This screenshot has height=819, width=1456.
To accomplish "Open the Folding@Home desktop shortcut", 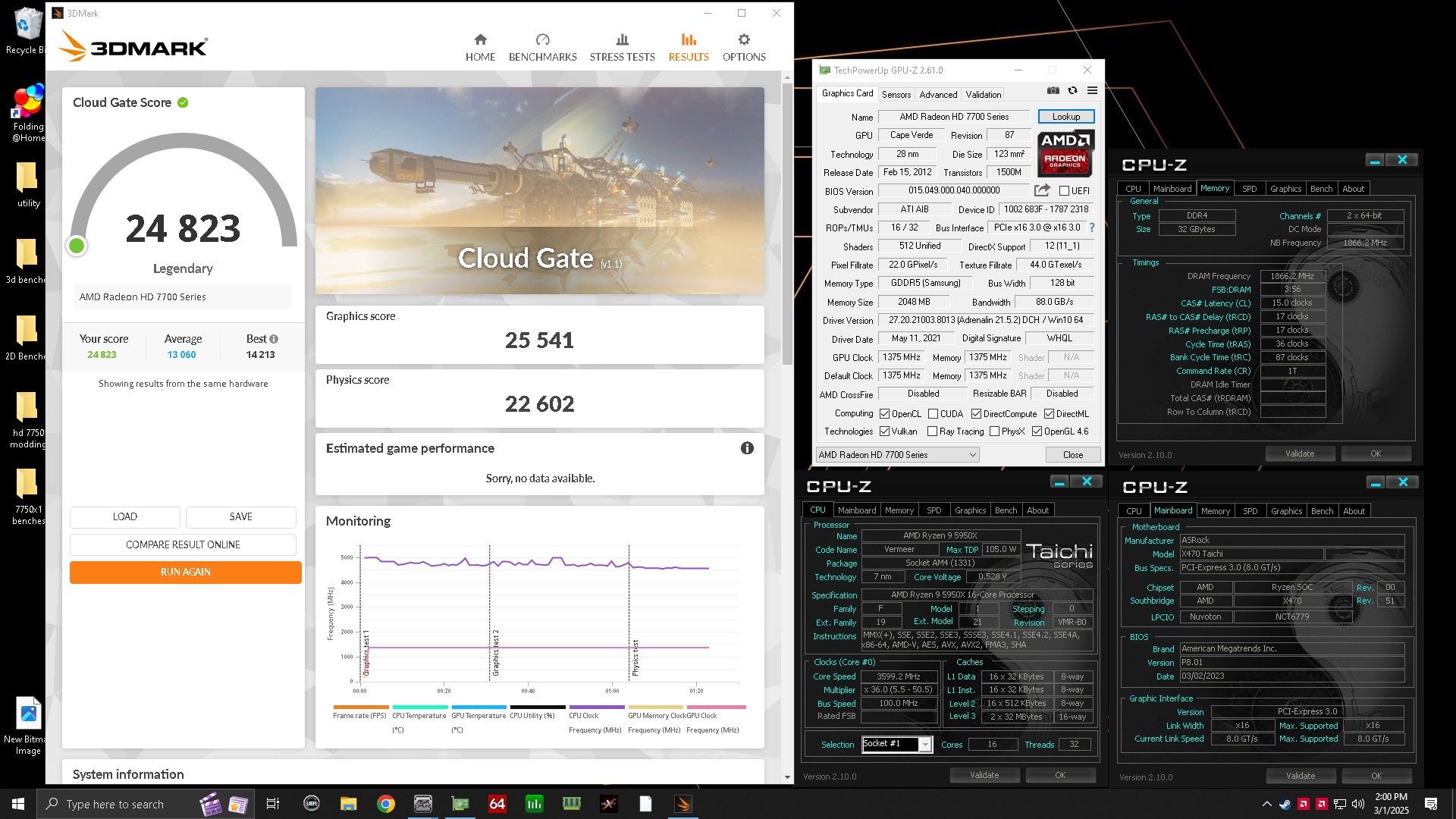I will point(27,114).
